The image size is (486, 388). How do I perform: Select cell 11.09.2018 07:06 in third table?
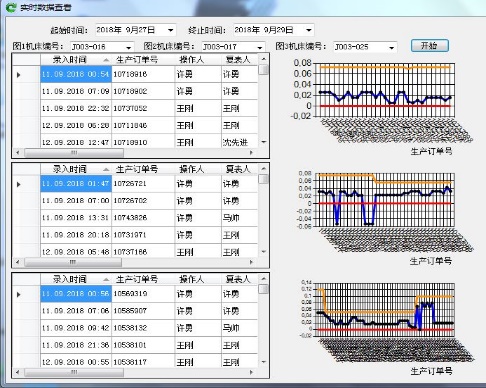76,311
